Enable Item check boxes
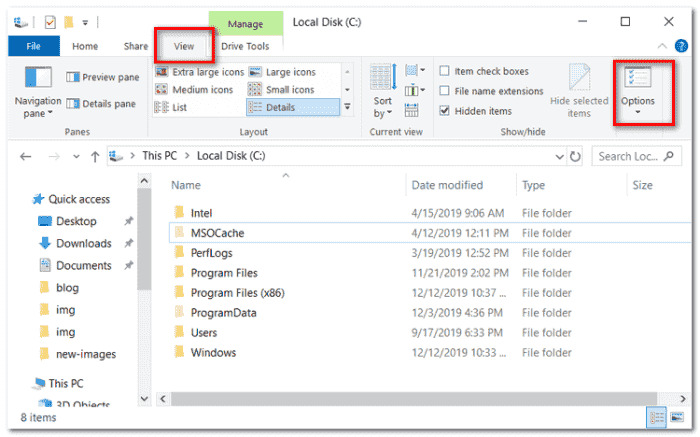Image resolution: width=700 pixels, height=437 pixels. point(445,71)
